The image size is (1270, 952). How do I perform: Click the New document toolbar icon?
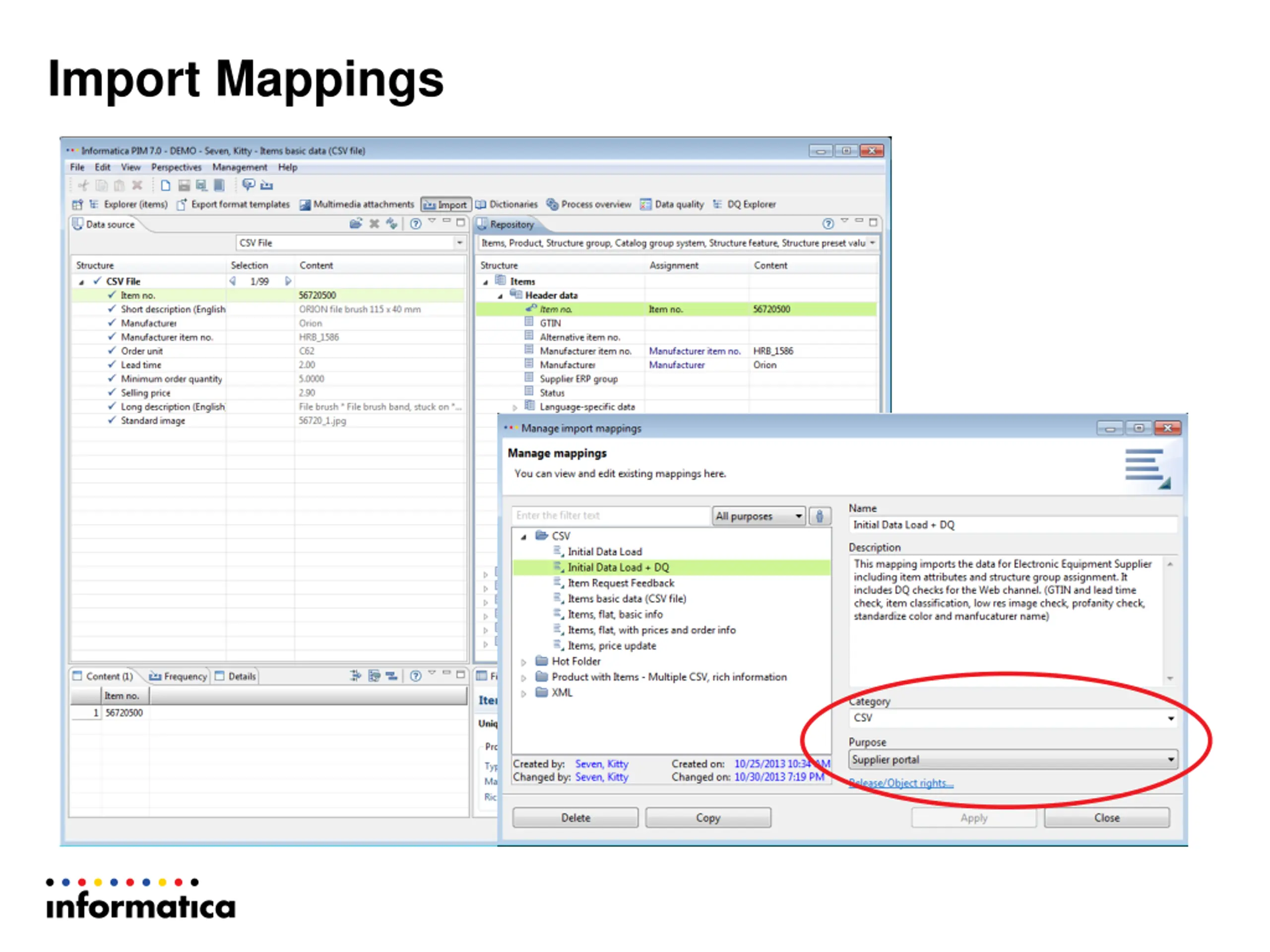click(165, 185)
